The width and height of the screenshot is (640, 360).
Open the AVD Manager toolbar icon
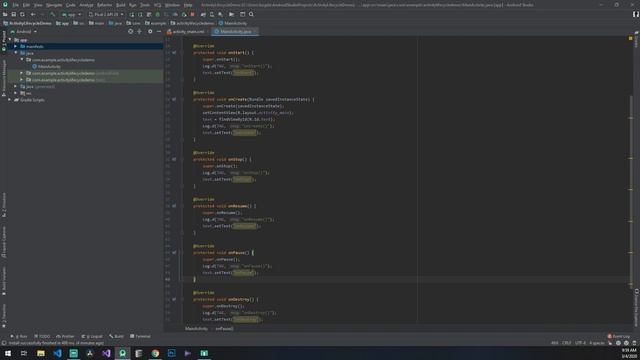211,14
